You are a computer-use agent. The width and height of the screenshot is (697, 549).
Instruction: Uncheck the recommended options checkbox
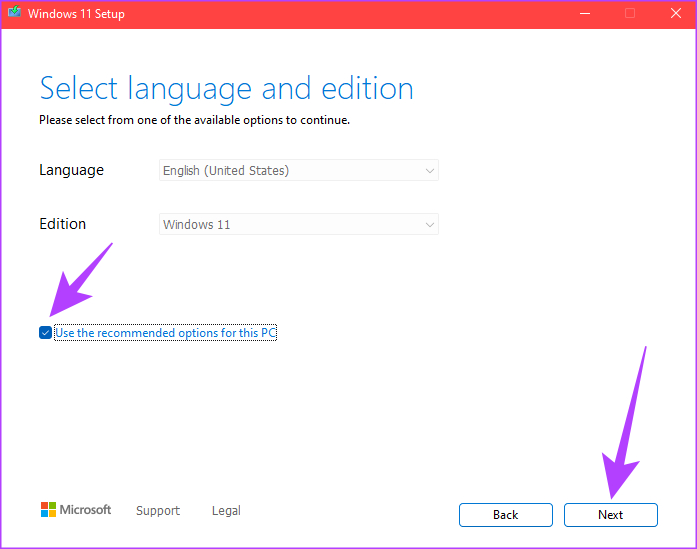[45, 333]
